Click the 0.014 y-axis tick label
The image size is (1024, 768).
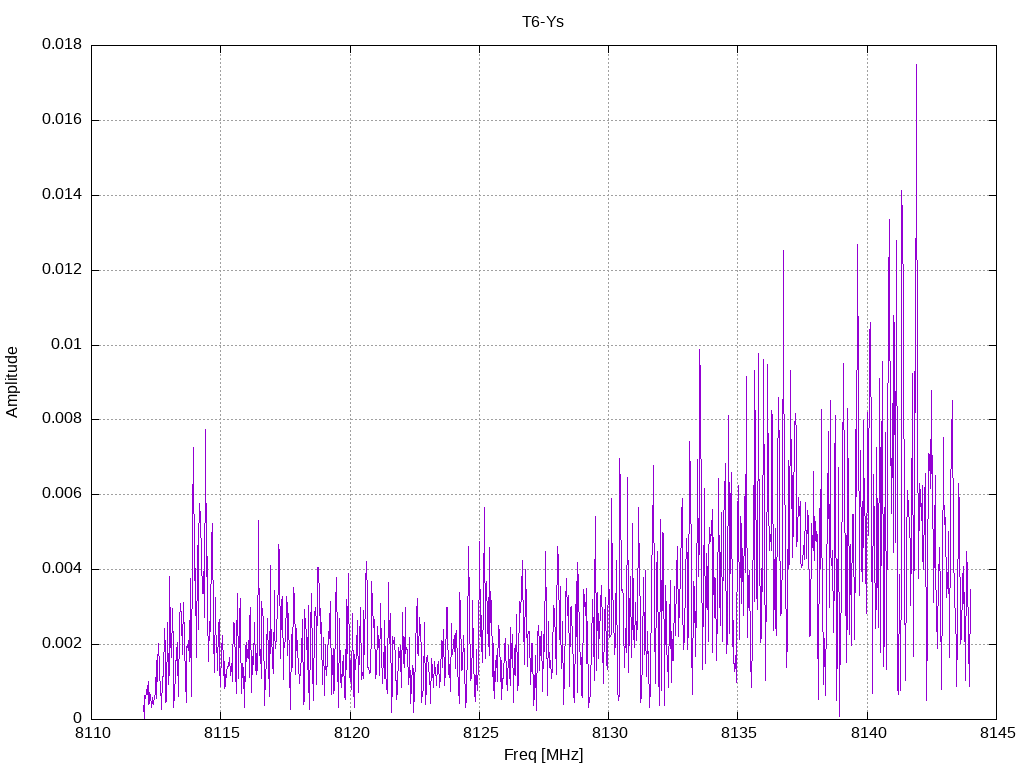click(x=62, y=195)
